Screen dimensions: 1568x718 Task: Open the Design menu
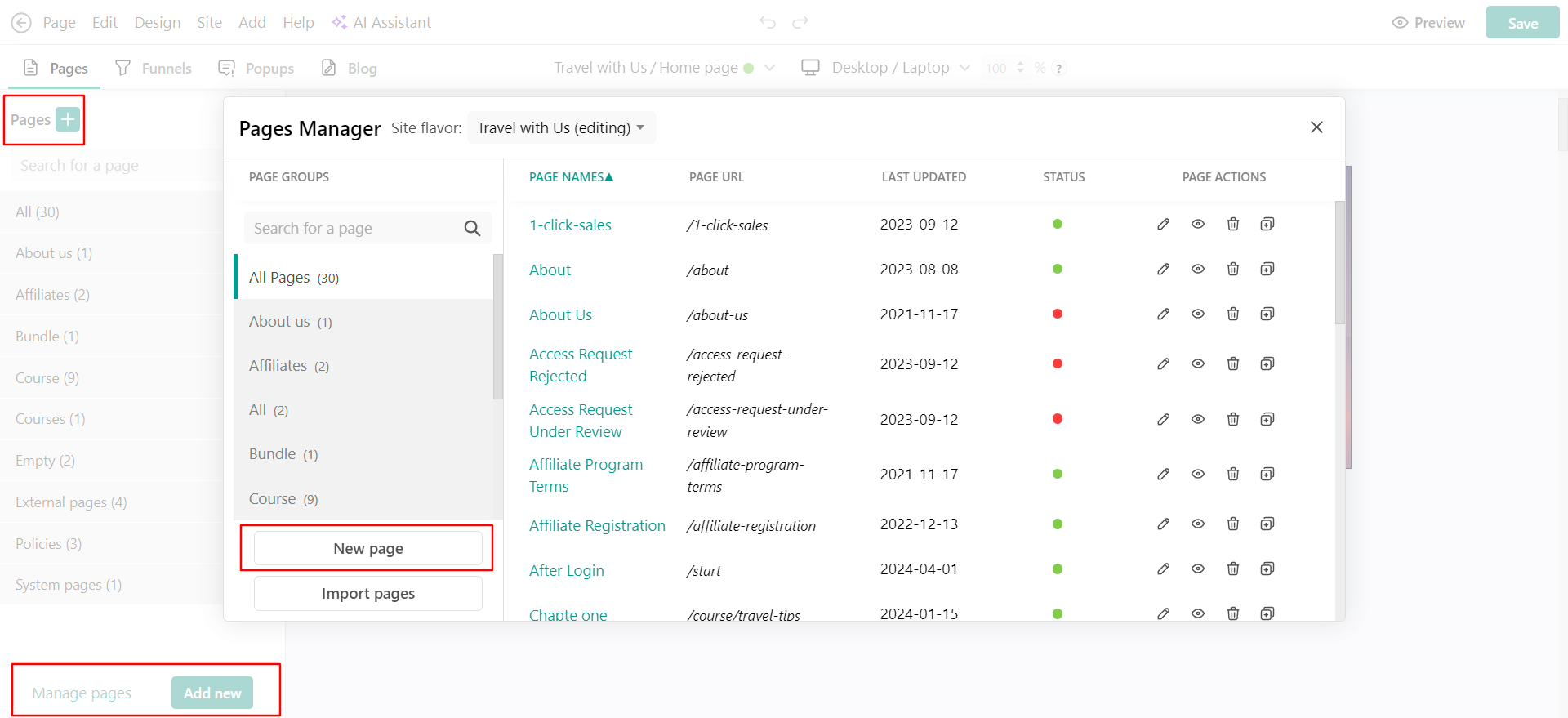pyautogui.click(x=158, y=23)
